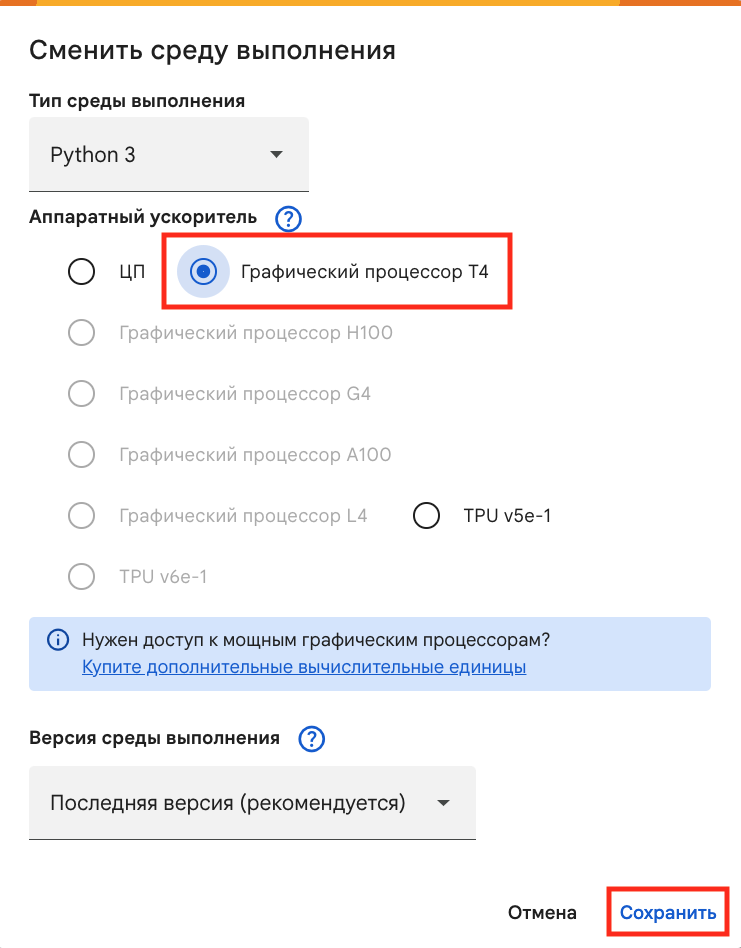This screenshot has width=741, height=948.
Task: Click the Отмена button
Action: [542, 912]
